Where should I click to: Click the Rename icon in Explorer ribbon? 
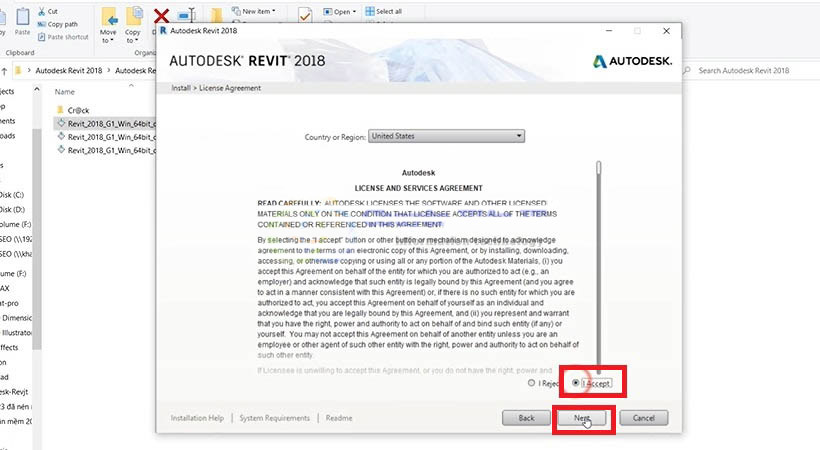[186, 15]
